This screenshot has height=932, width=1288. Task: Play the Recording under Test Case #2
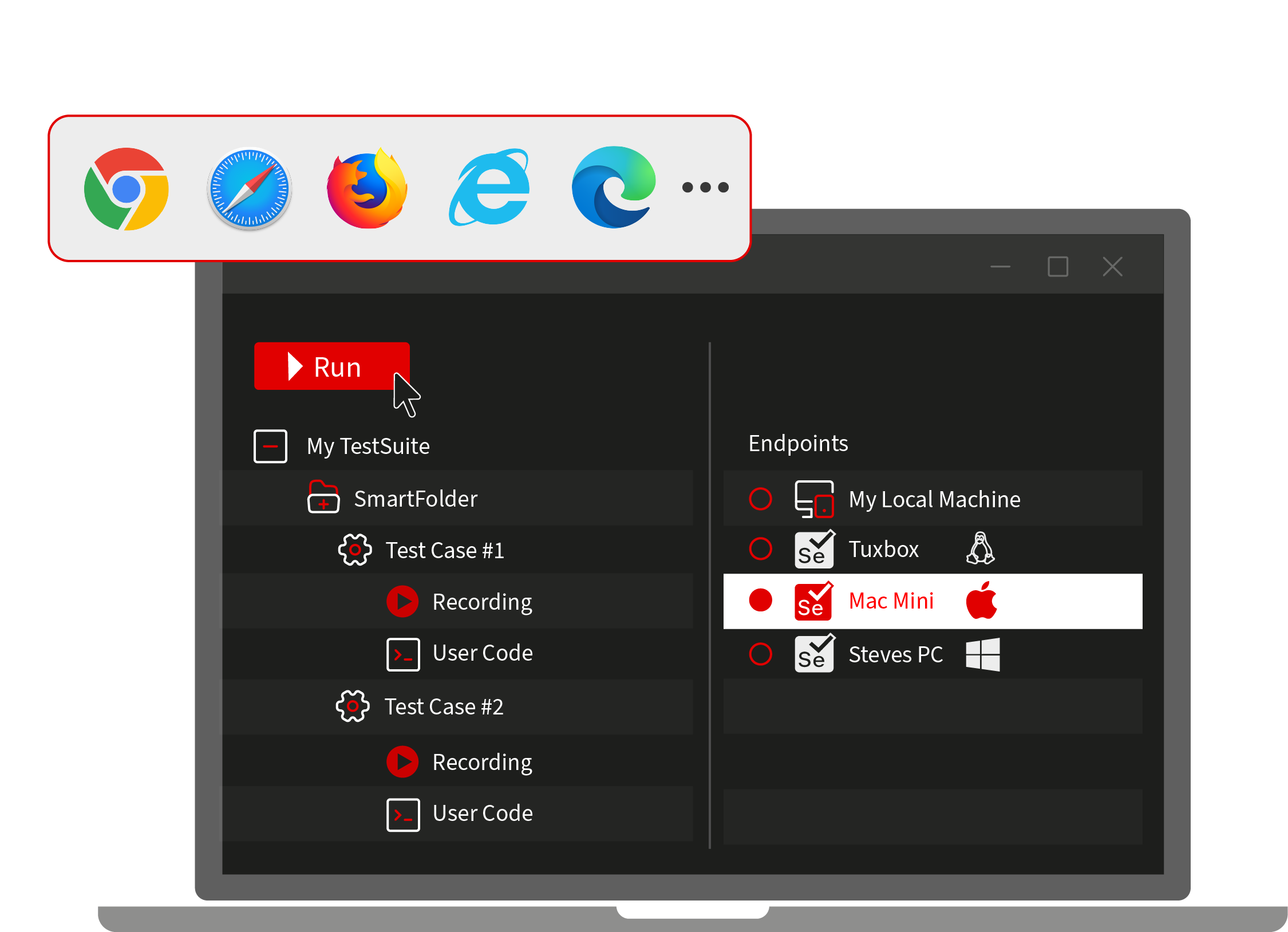pyautogui.click(x=402, y=761)
